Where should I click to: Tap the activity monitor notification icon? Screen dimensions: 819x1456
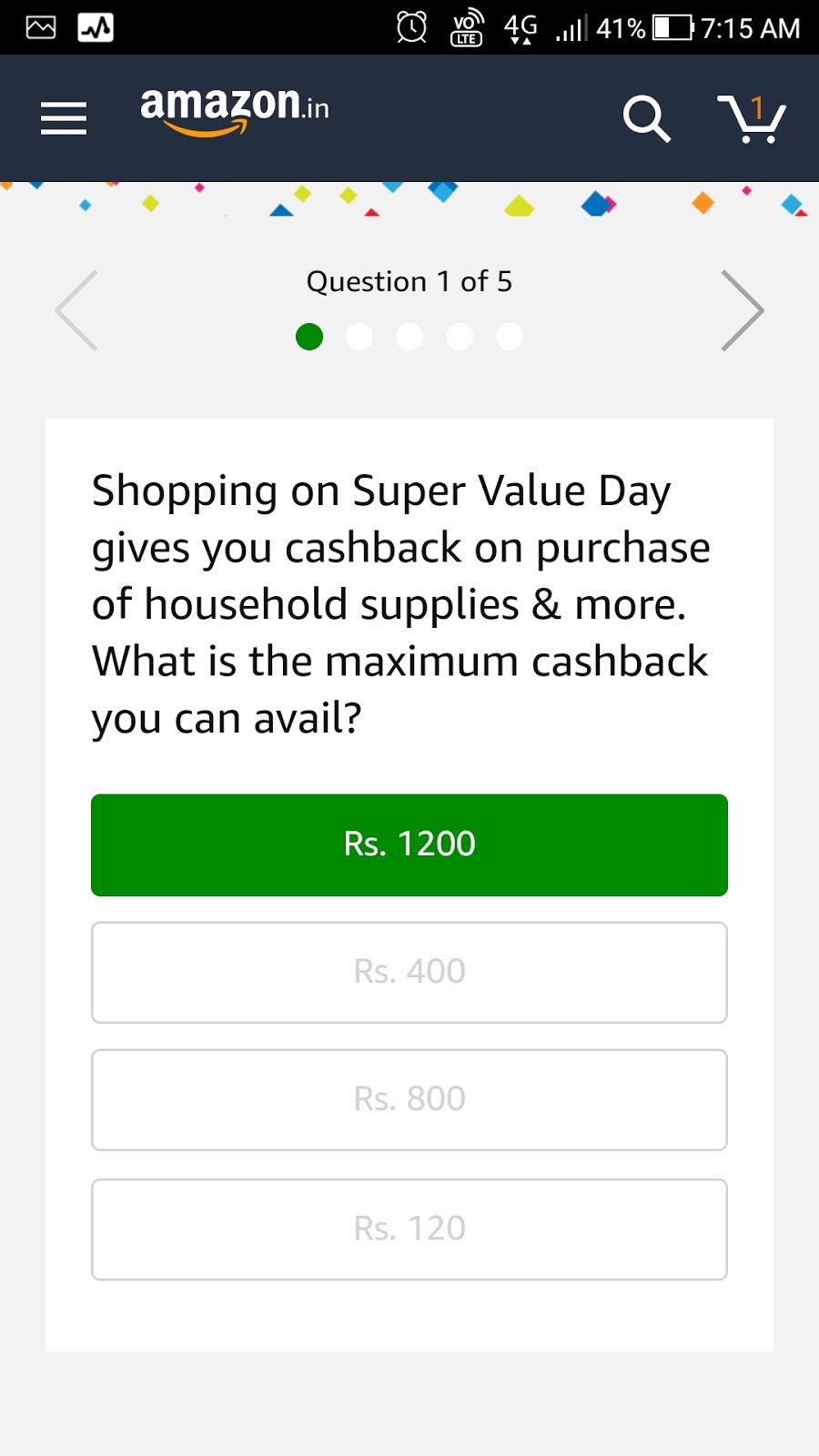96,27
